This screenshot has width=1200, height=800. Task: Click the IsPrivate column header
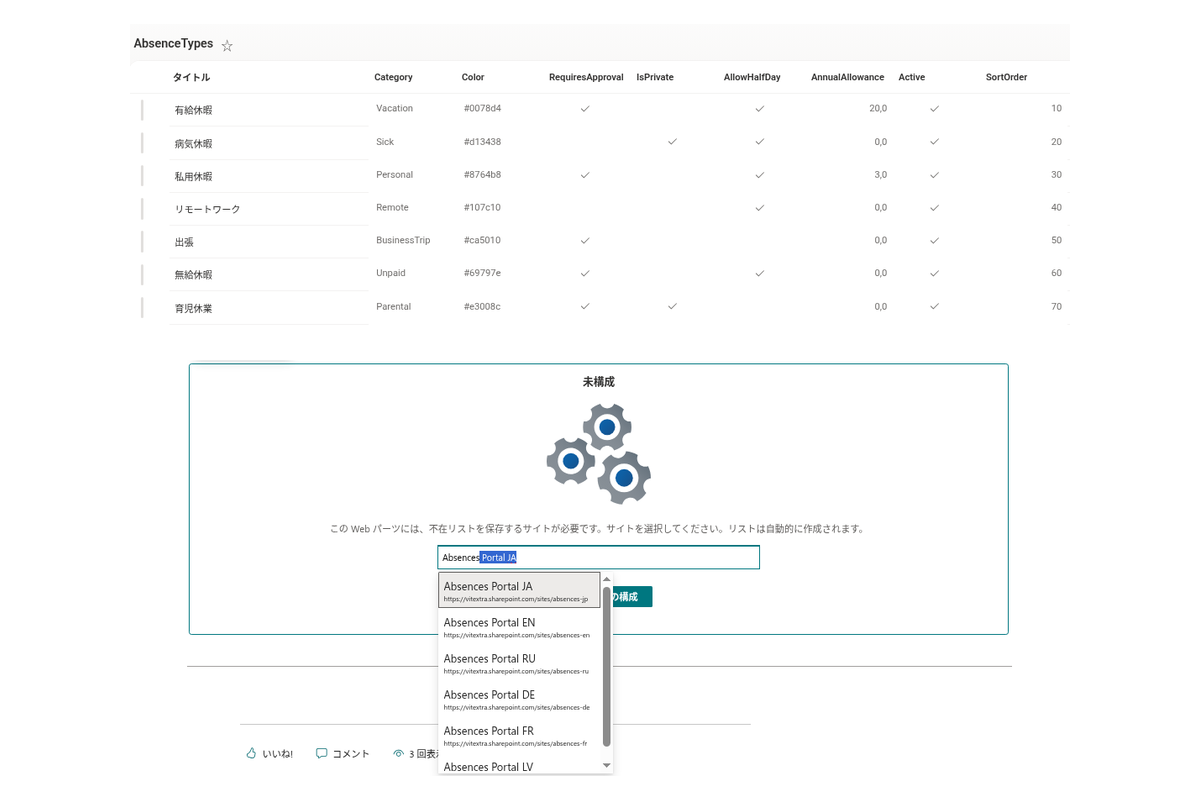[655, 77]
